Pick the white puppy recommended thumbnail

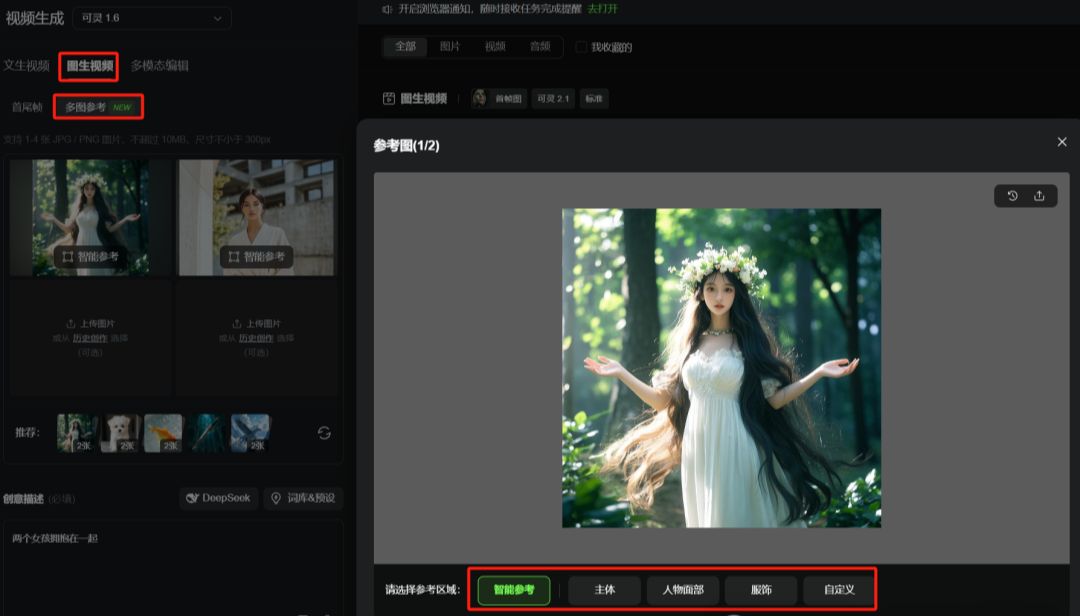(120, 433)
